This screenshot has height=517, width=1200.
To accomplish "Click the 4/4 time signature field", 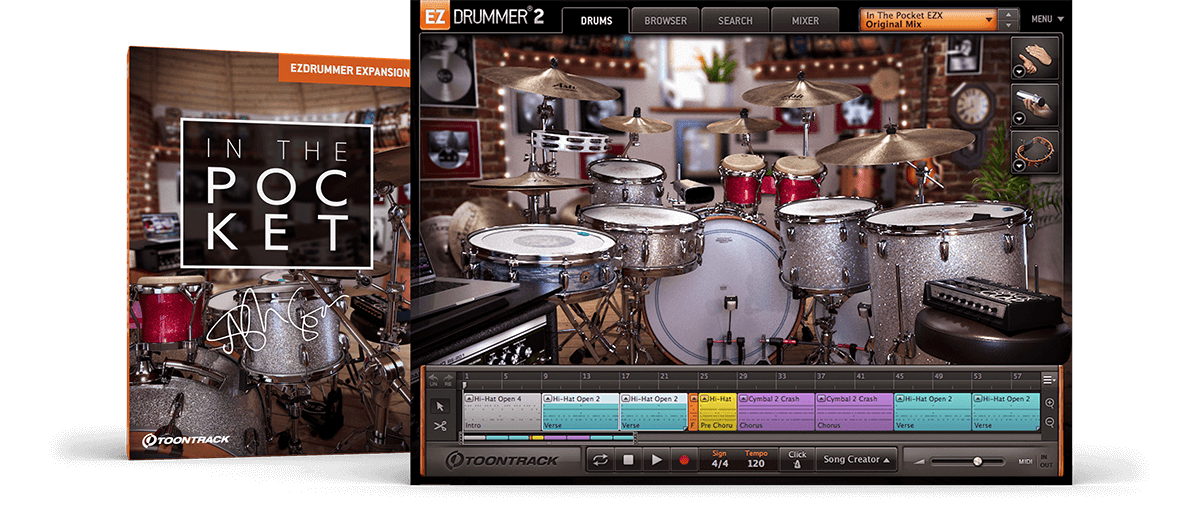I will tap(720, 460).
